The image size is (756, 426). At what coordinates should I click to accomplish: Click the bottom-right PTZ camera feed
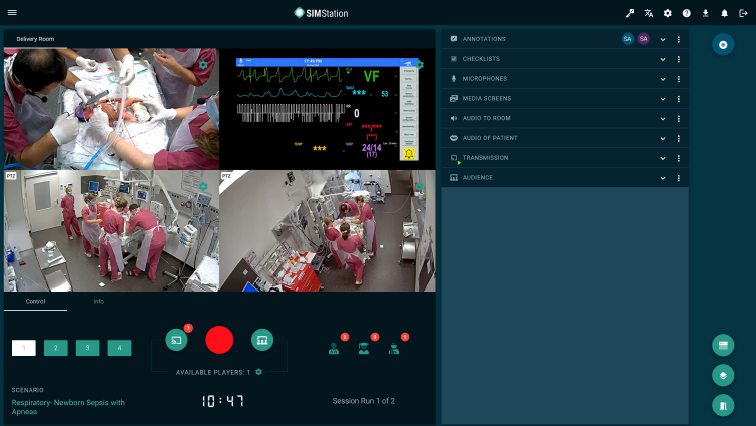pyautogui.click(x=326, y=230)
